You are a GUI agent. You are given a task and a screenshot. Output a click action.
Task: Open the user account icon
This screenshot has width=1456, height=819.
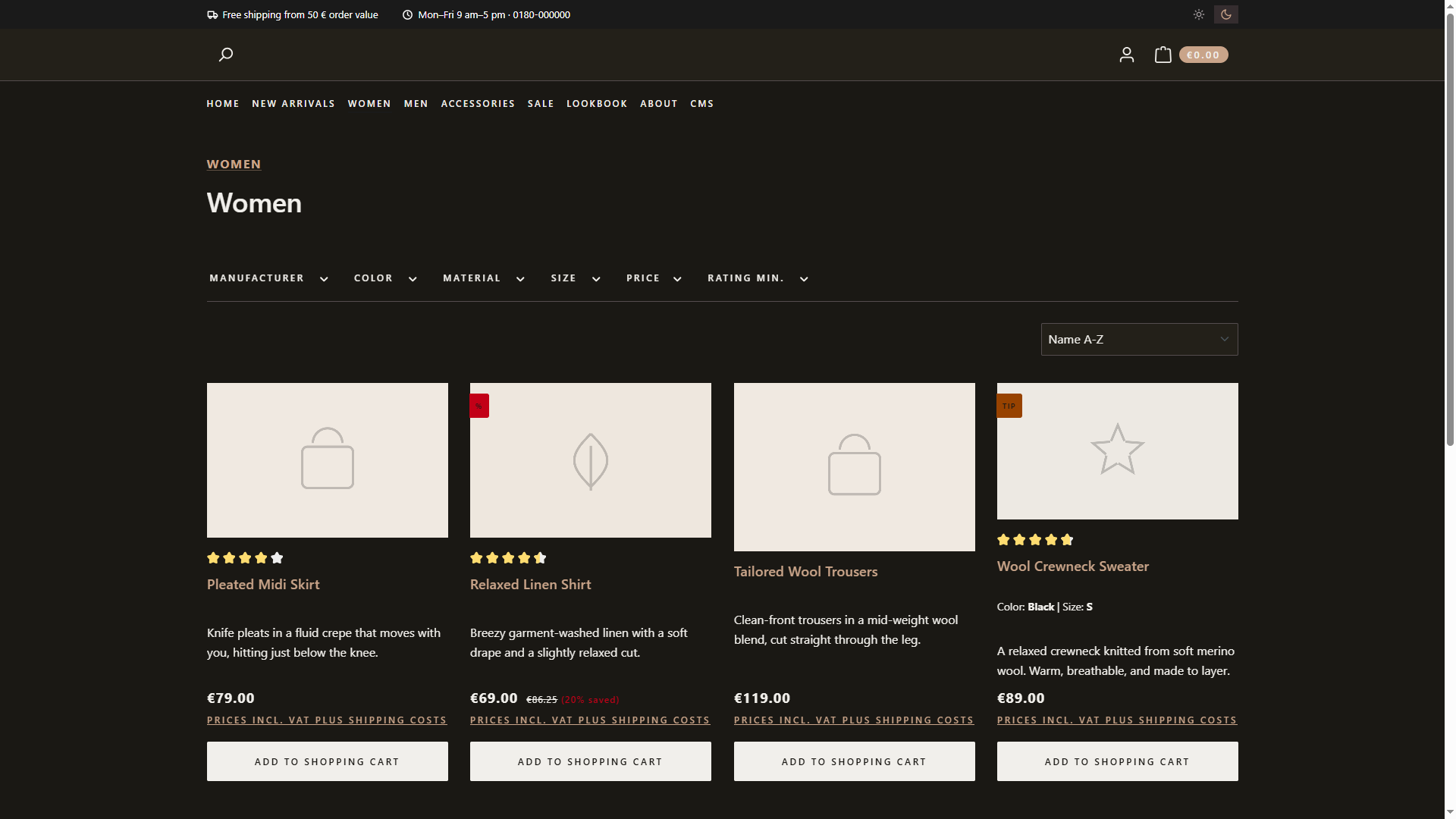coord(1127,55)
